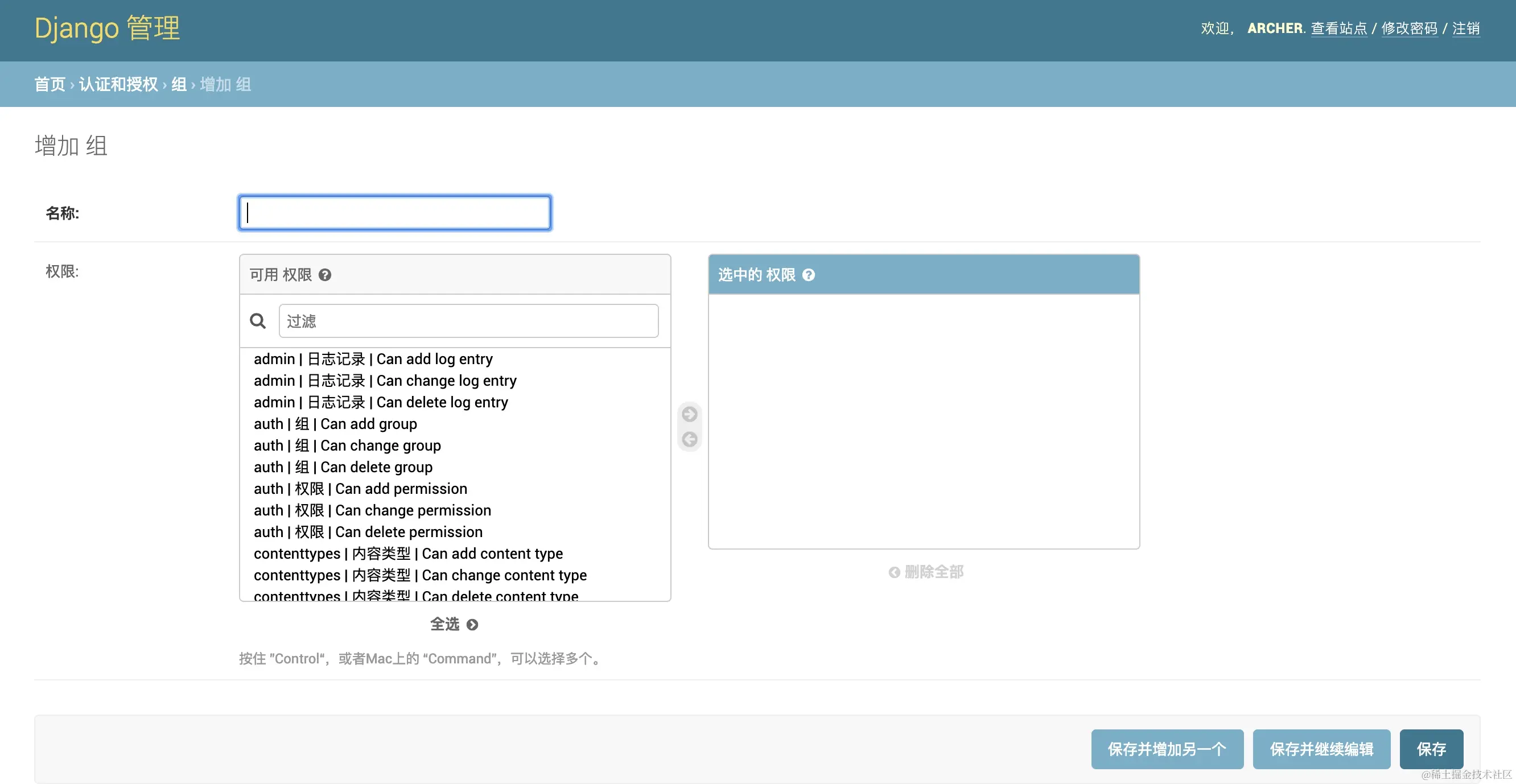Click the left-arrow remove permission icon
The width and height of the screenshot is (1516, 784).
(689, 439)
